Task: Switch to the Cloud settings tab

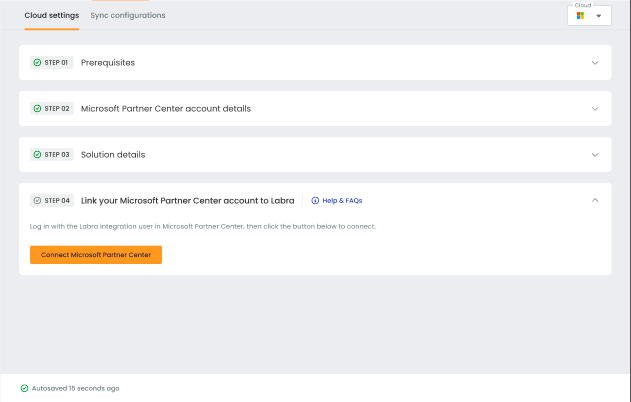Action: click(51, 15)
